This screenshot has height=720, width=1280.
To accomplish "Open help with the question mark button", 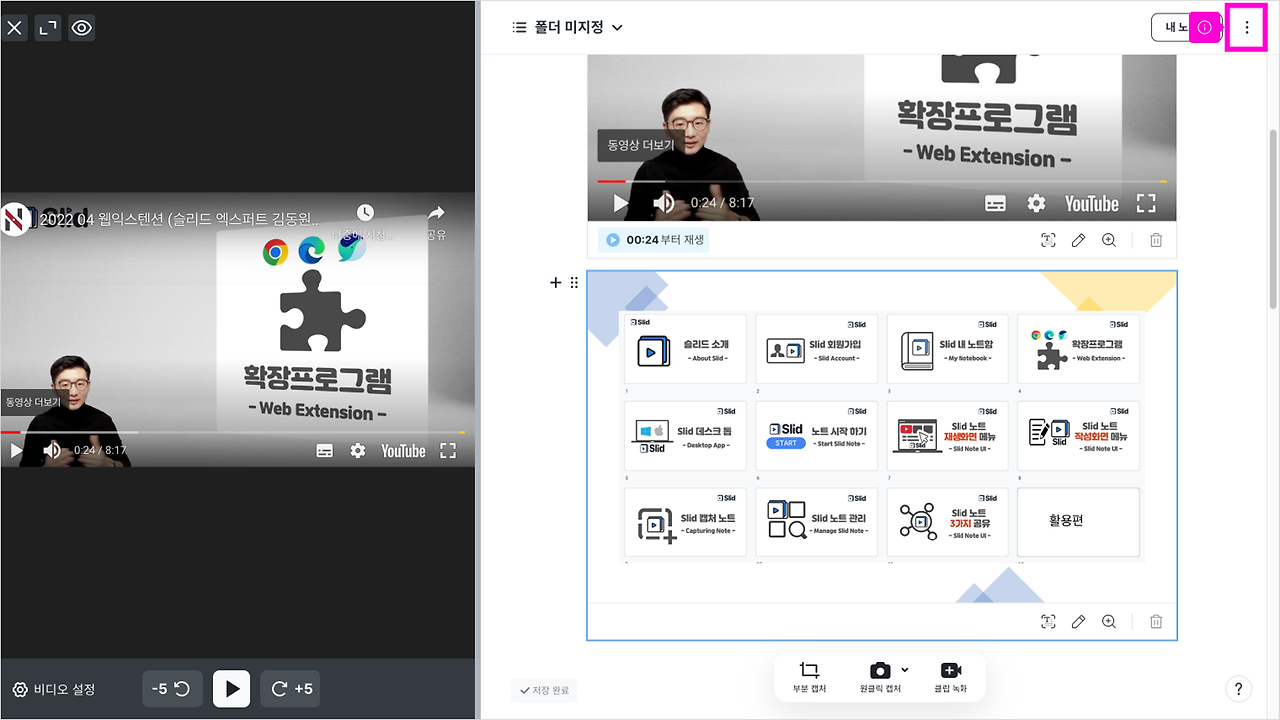I will tap(1238, 689).
